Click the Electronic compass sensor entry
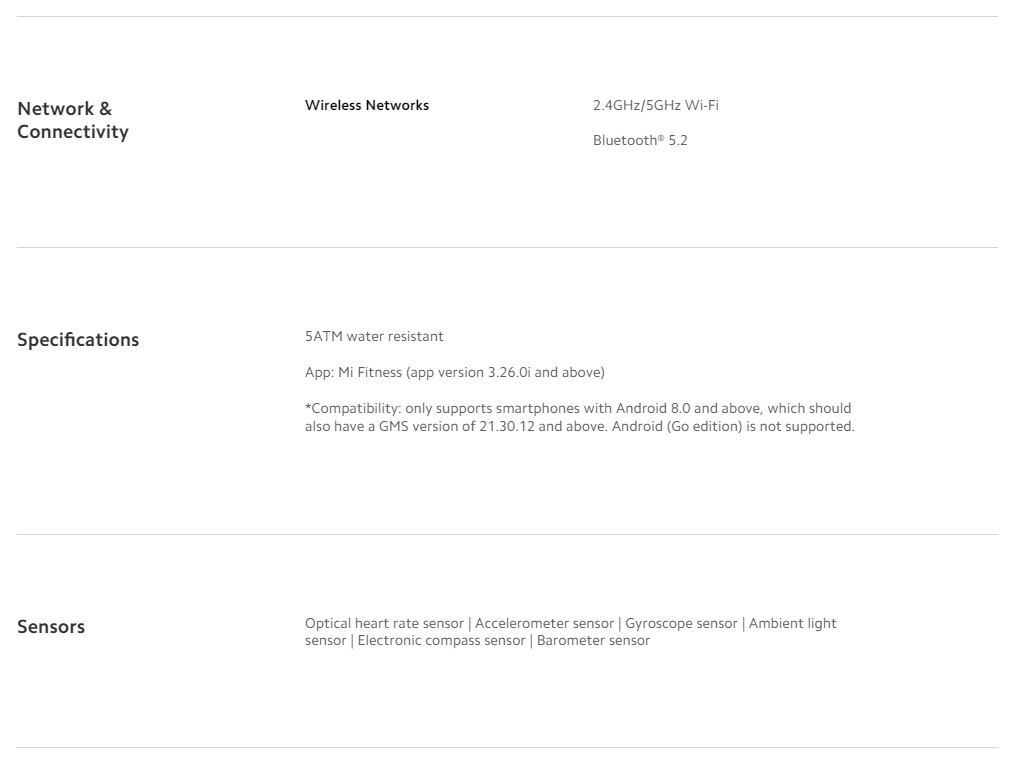The width and height of the screenshot is (1009, 764). pos(441,641)
